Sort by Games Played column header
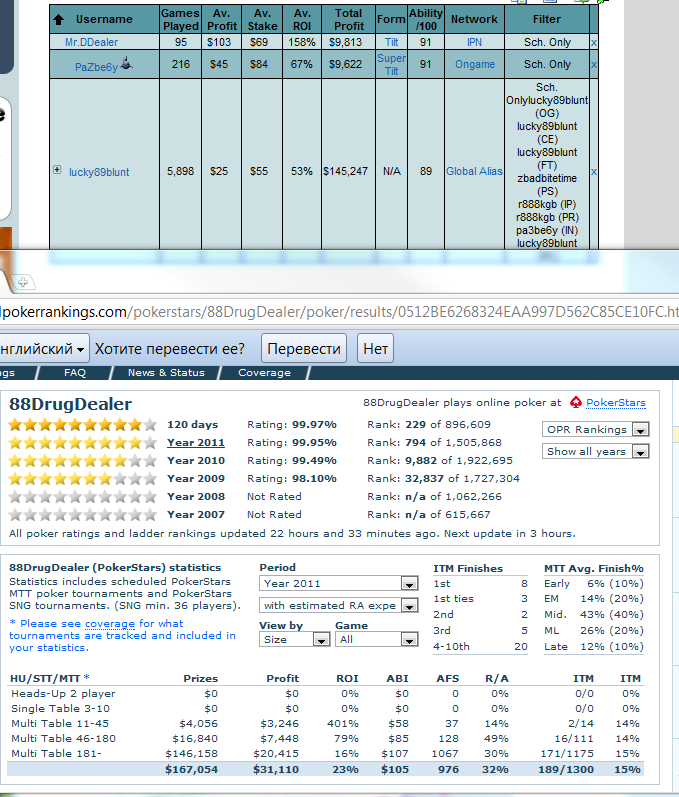This screenshot has width=679, height=797. click(180, 19)
